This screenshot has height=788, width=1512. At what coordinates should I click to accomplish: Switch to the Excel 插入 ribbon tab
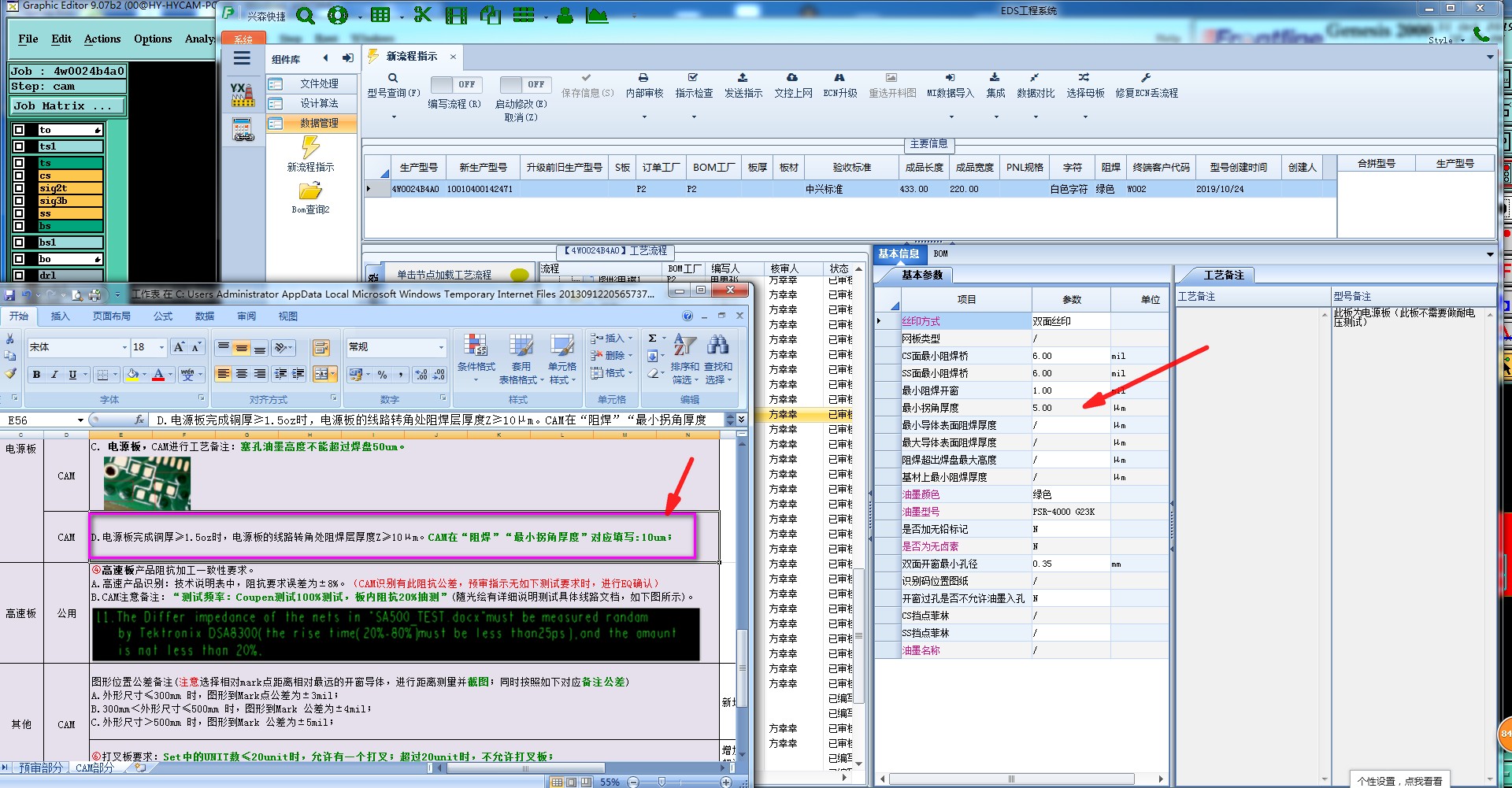[60, 316]
